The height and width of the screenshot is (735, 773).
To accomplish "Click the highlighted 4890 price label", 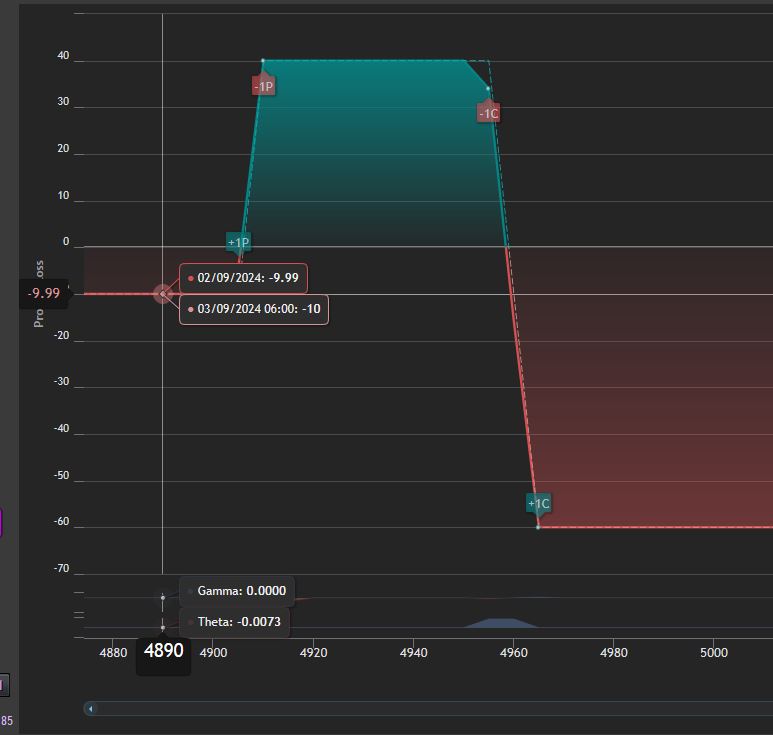I will [164, 651].
